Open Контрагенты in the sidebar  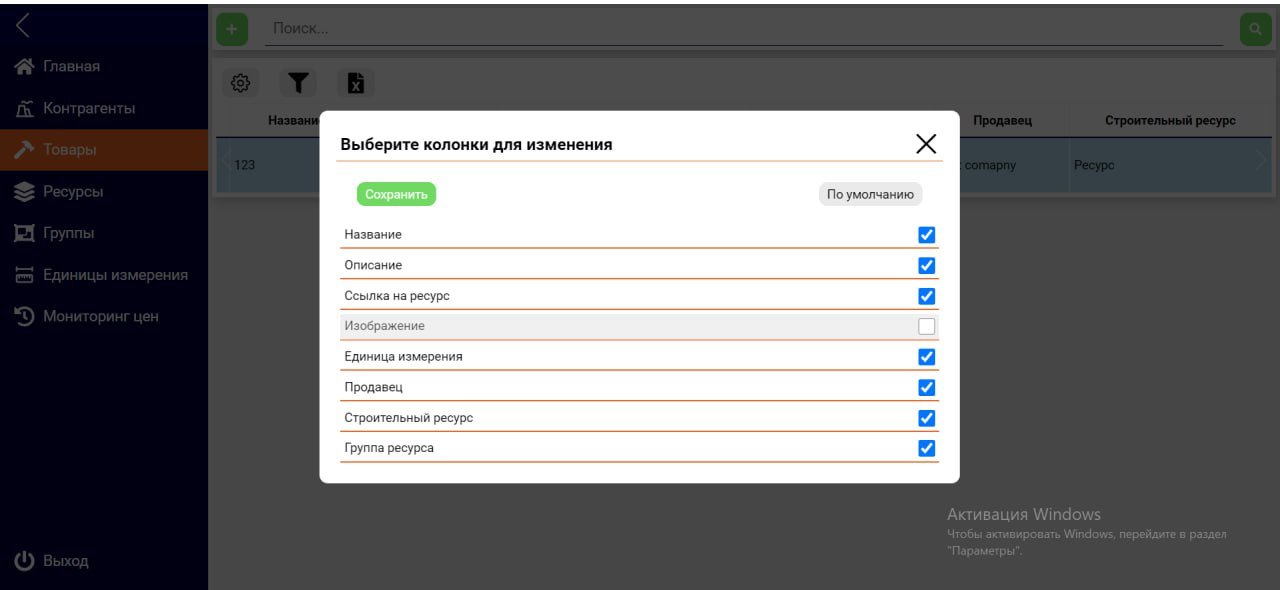tap(88, 108)
